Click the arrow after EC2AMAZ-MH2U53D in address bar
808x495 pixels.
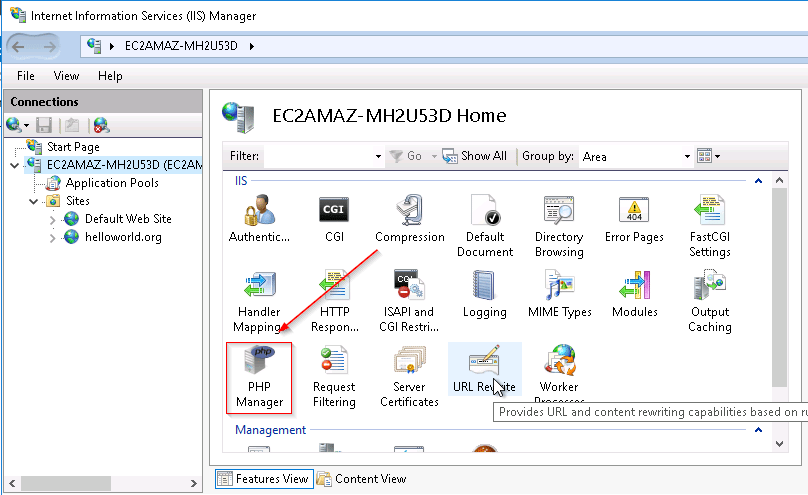point(252,46)
